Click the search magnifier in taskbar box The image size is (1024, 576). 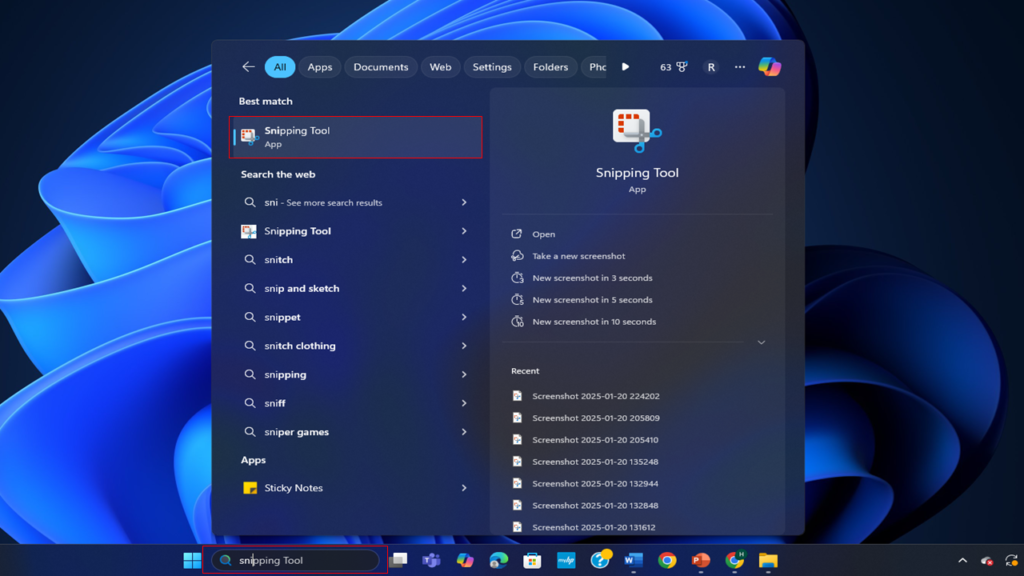point(226,560)
